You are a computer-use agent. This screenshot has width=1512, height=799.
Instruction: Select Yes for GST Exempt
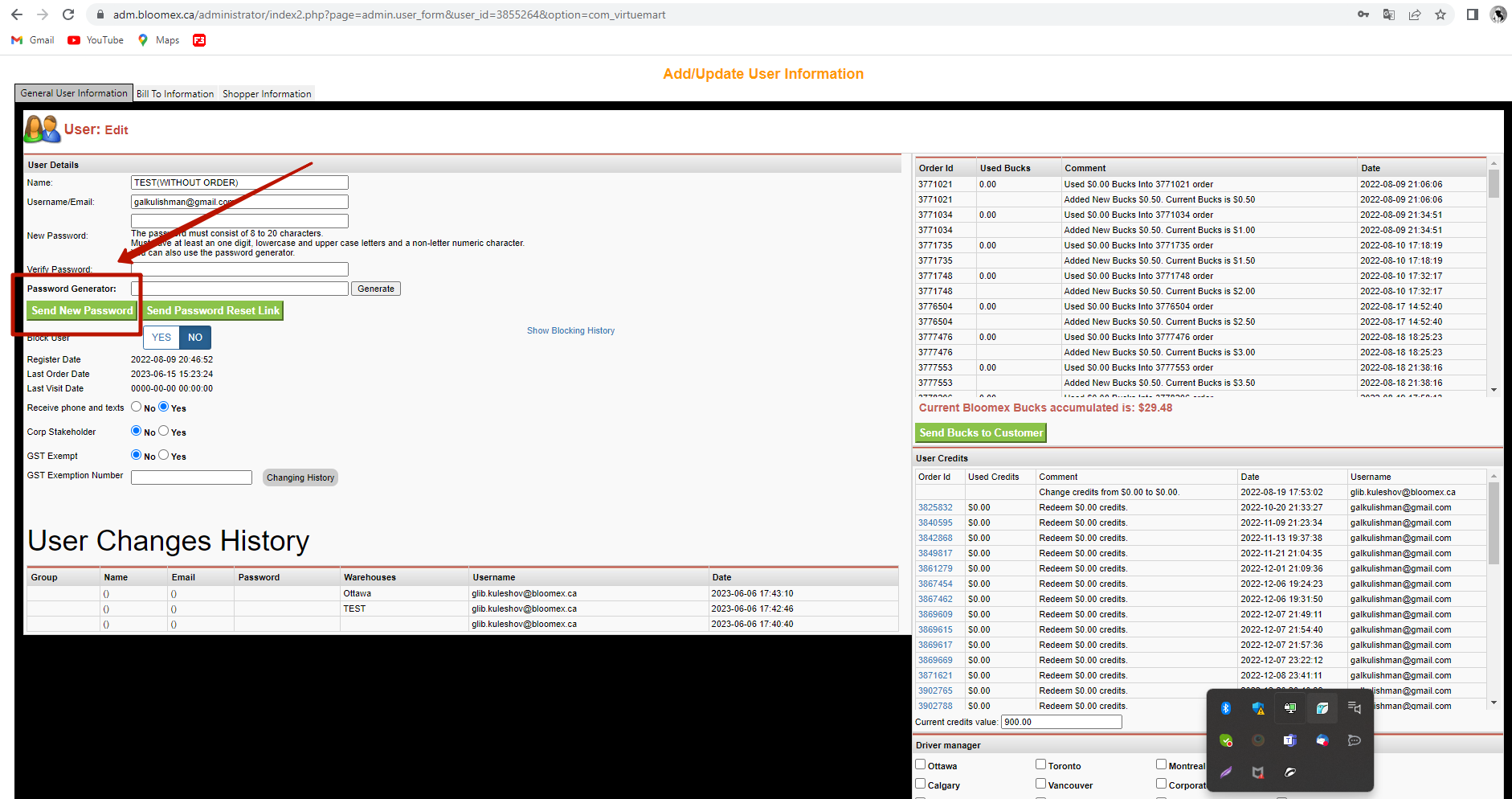[164, 455]
